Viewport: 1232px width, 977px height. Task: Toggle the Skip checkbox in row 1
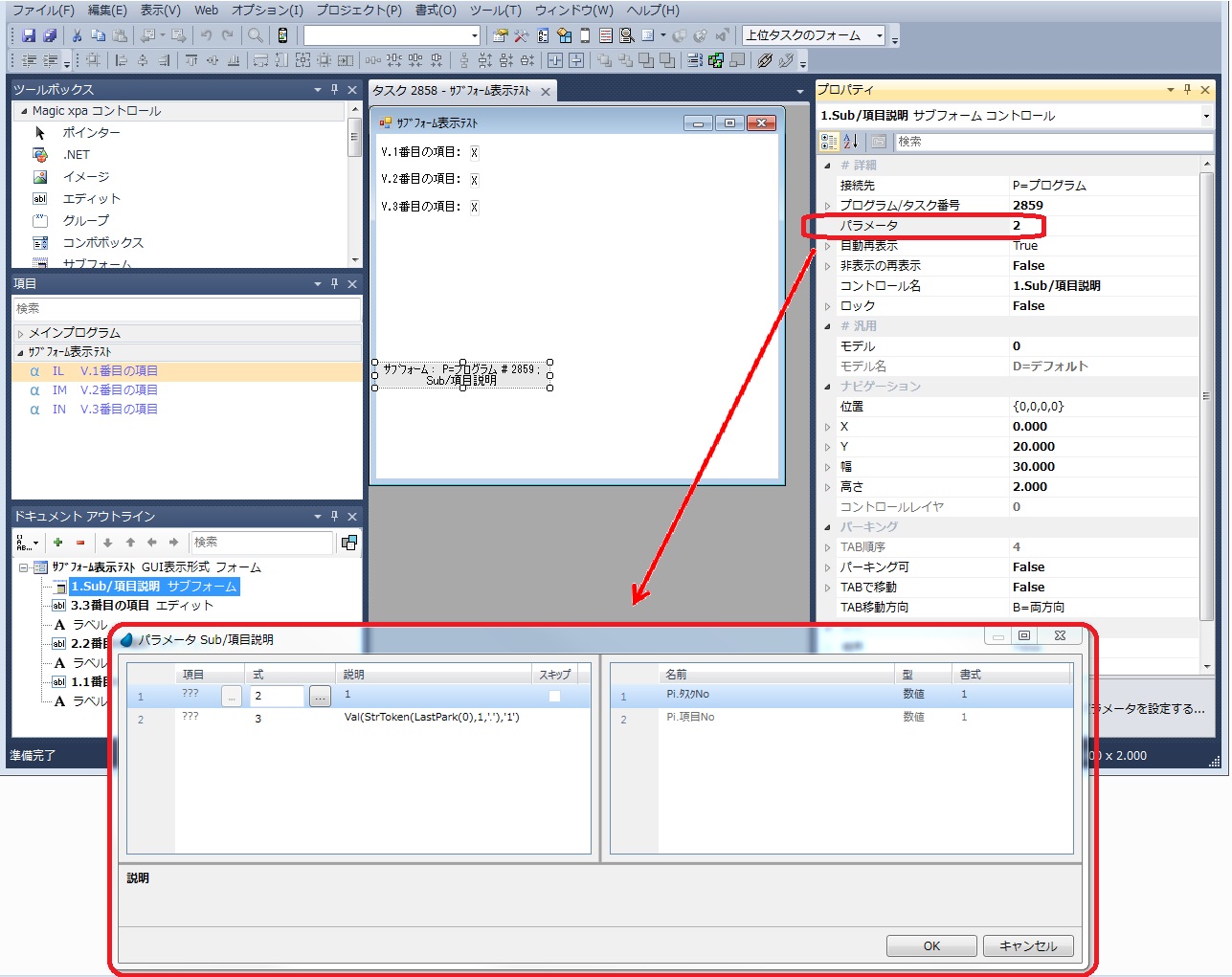point(554,696)
